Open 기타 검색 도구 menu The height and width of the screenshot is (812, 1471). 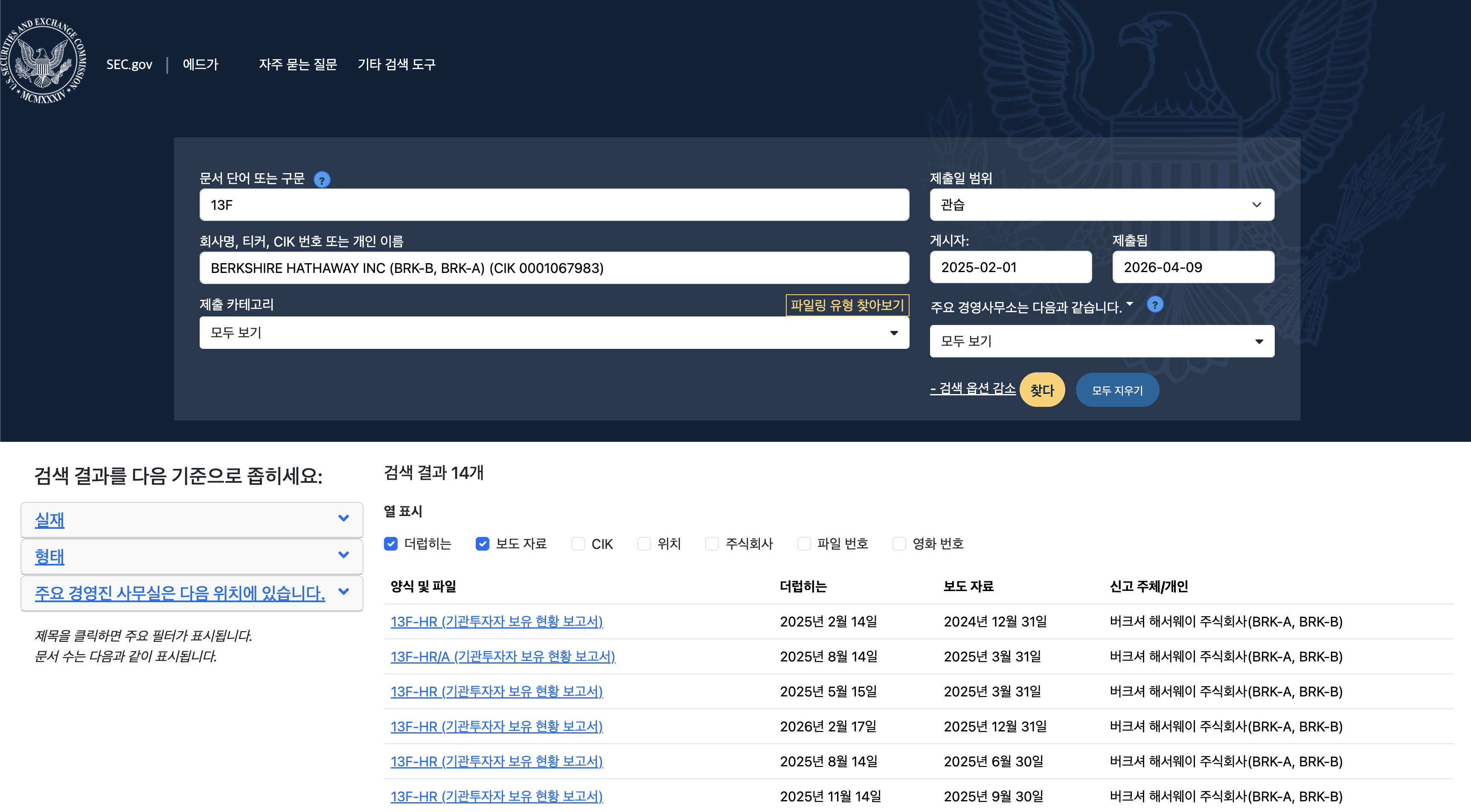(x=396, y=64)
